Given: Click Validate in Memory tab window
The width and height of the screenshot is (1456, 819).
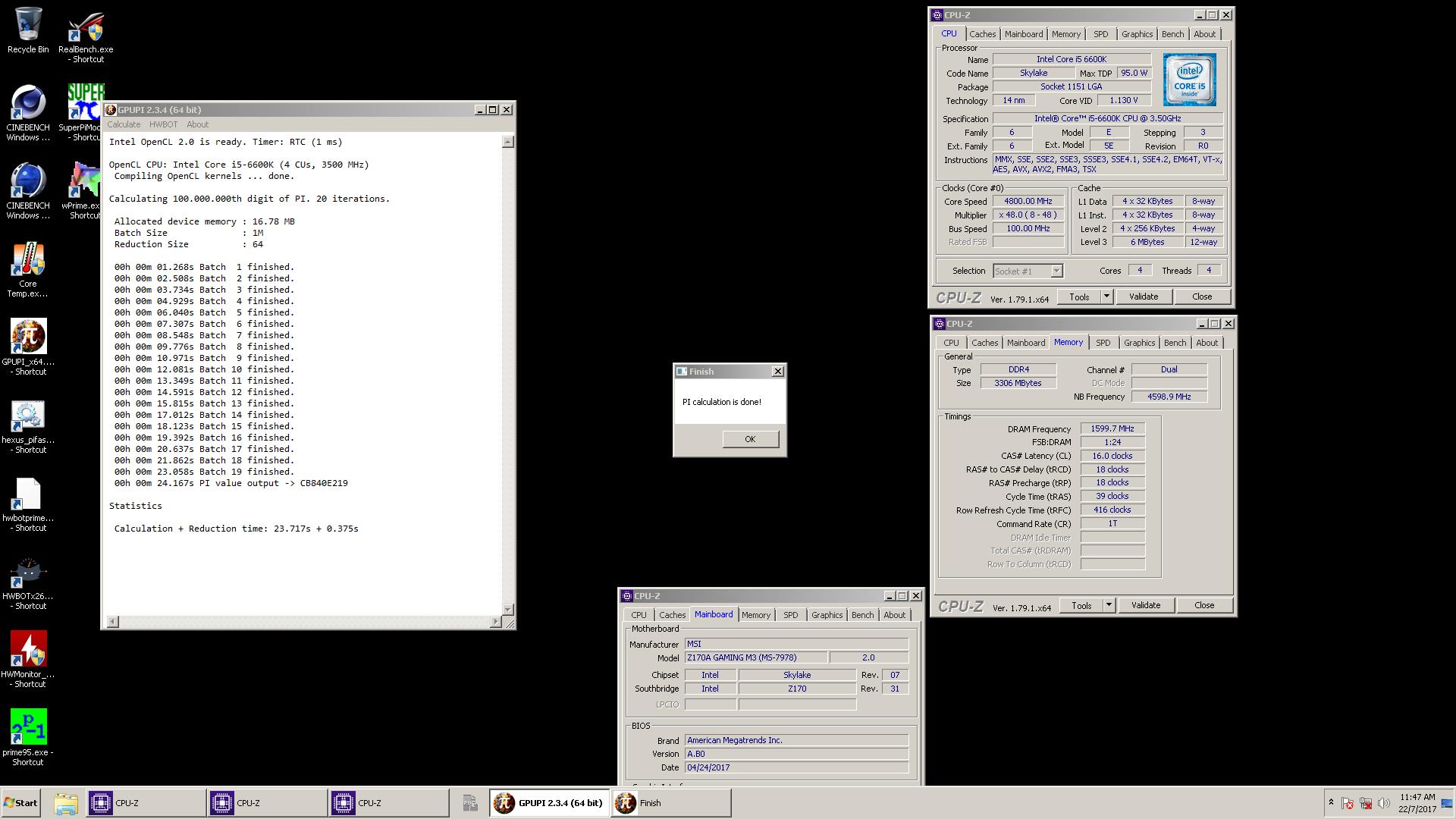Looking at the screenshot, I should 1145,605.
